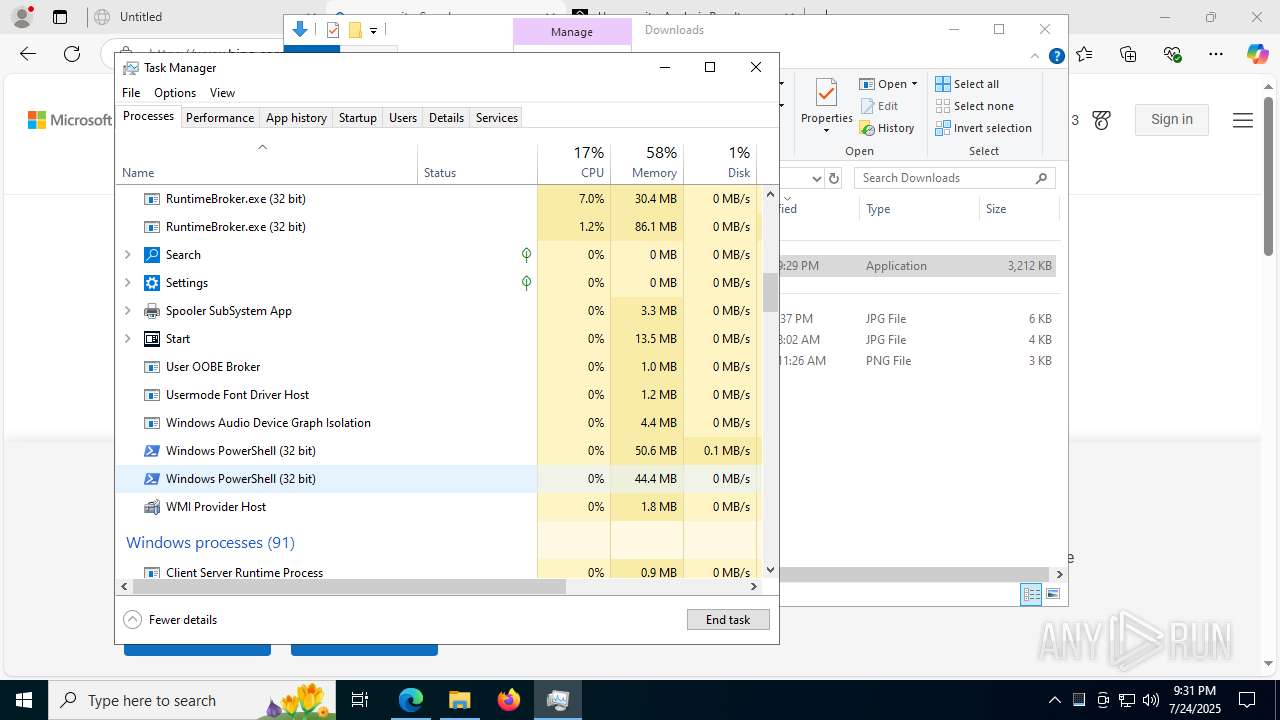Viewport: 1280px width, 720px height.
Task: Click search magnifier in Search Downloads box
Action: 1041,178
